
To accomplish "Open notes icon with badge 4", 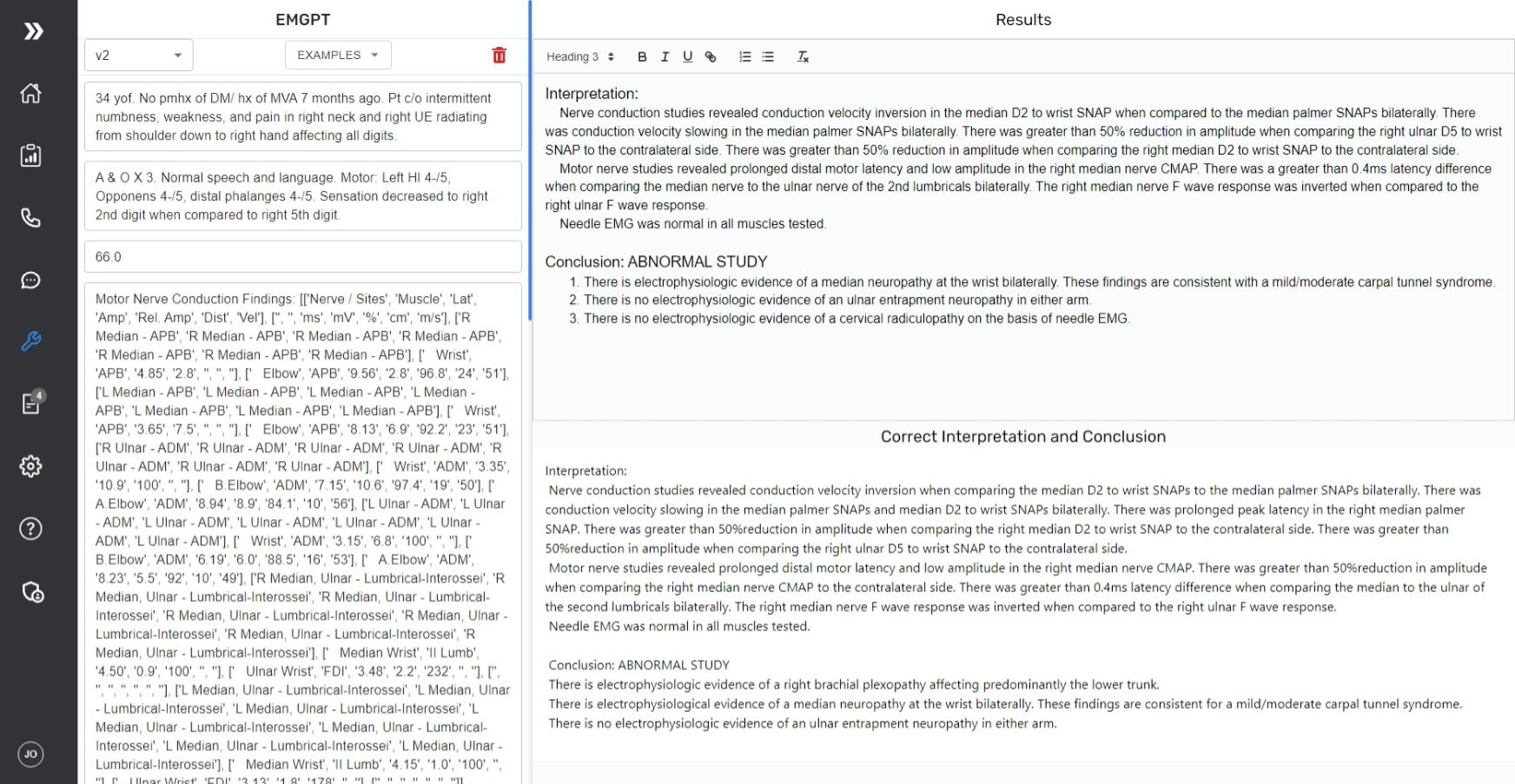I will (31, 404).
